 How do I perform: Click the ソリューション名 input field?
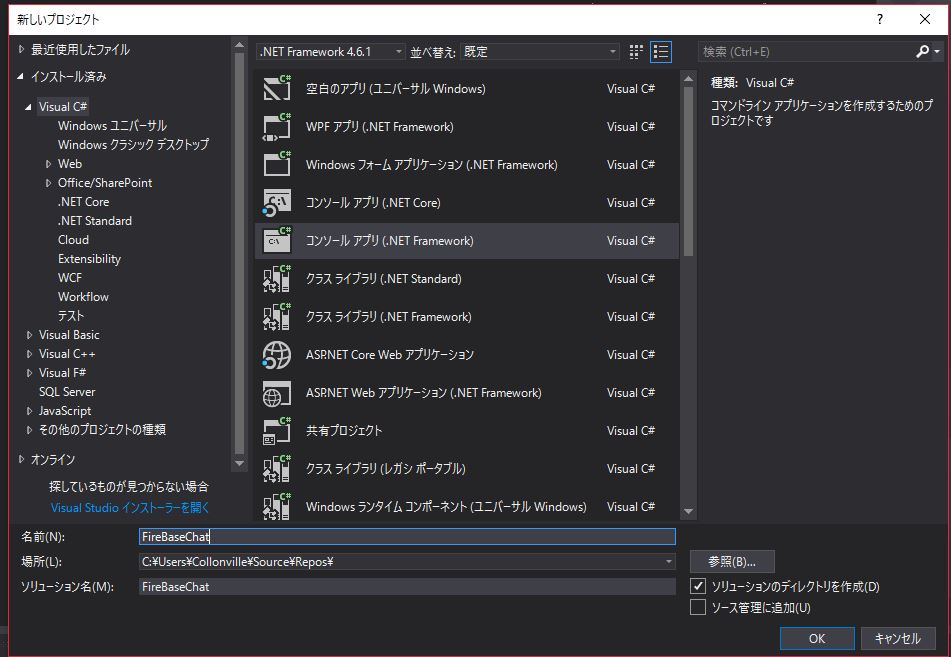point(407,587)
